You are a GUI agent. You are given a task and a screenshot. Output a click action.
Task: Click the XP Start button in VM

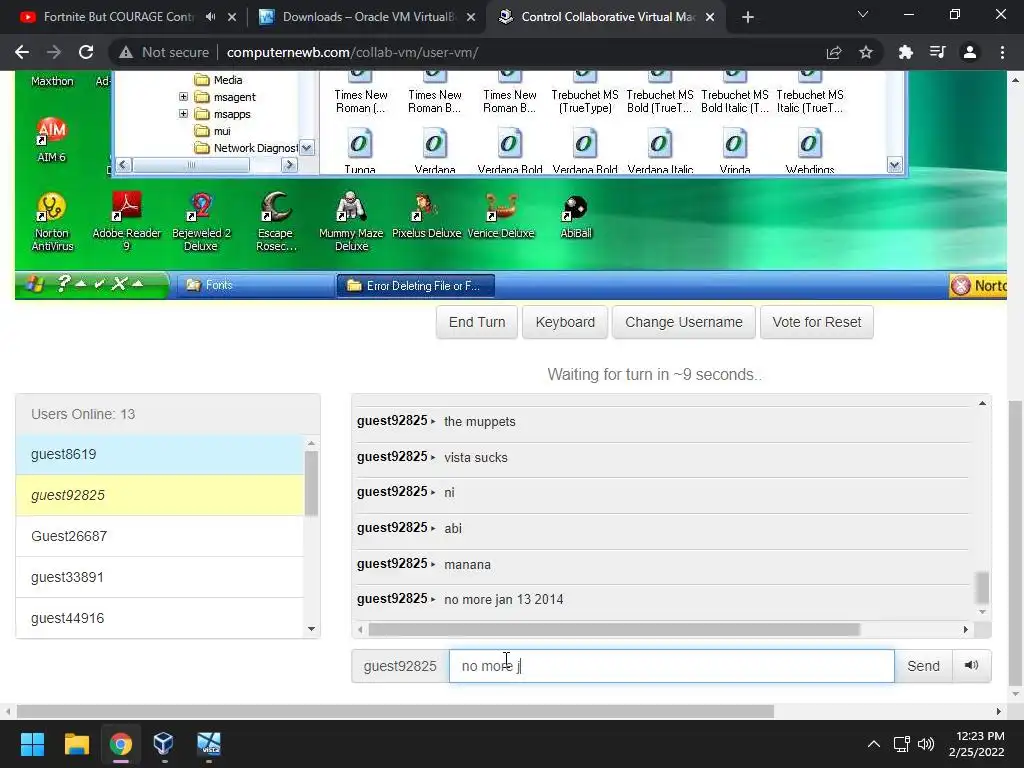click(x=34, y=285)
